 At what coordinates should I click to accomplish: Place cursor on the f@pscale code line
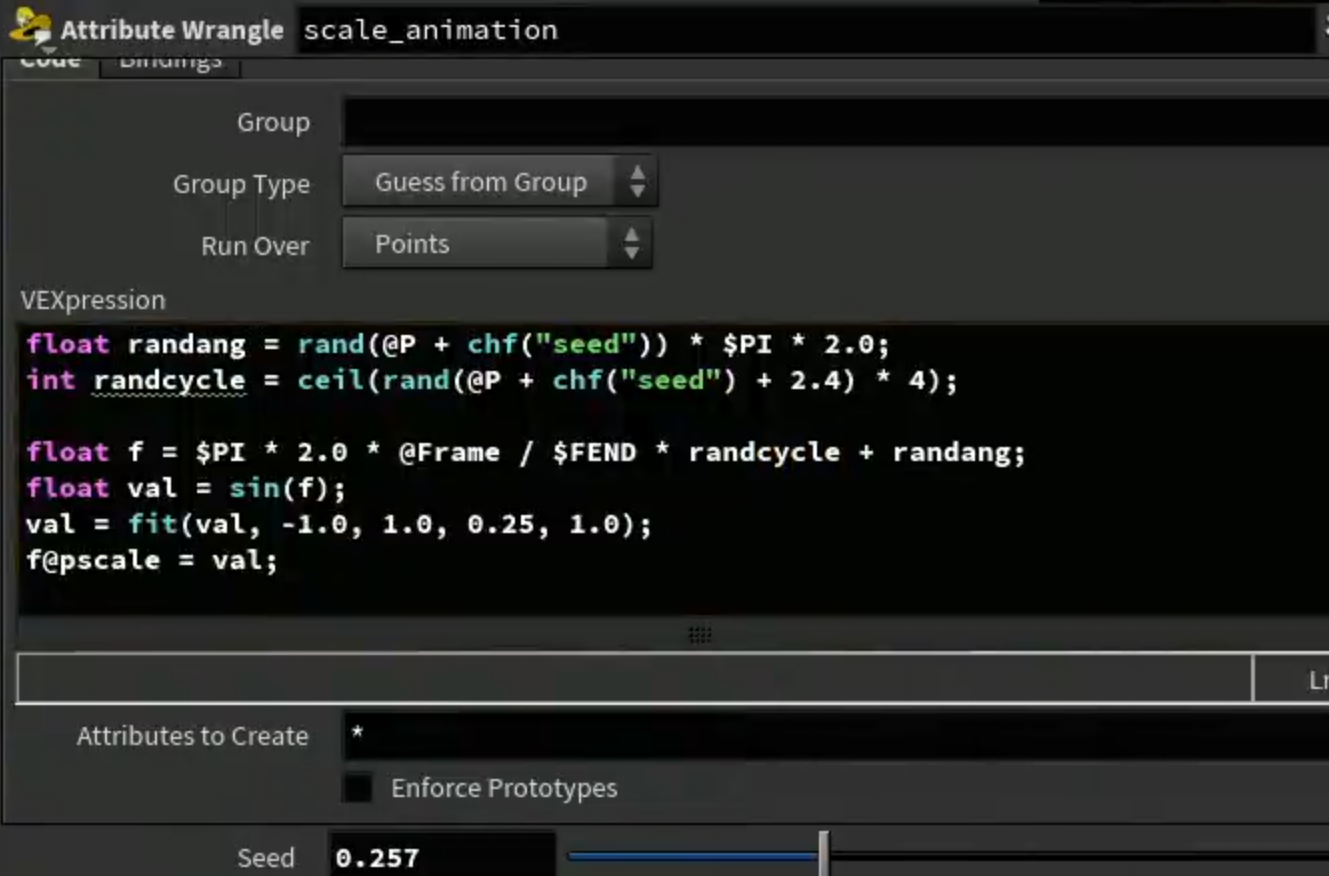[152, 560]
